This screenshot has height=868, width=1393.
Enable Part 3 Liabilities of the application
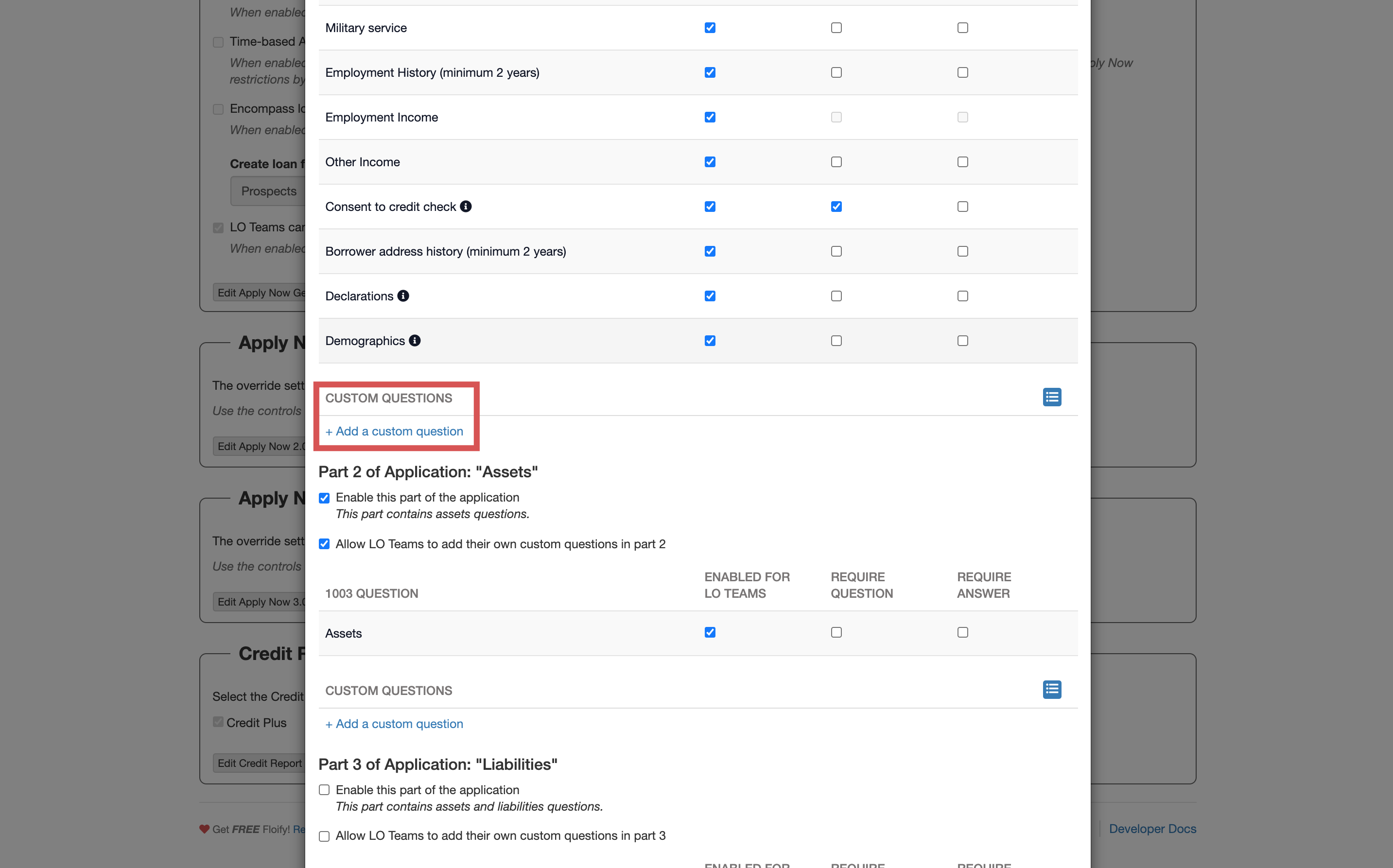pos(324,790)
